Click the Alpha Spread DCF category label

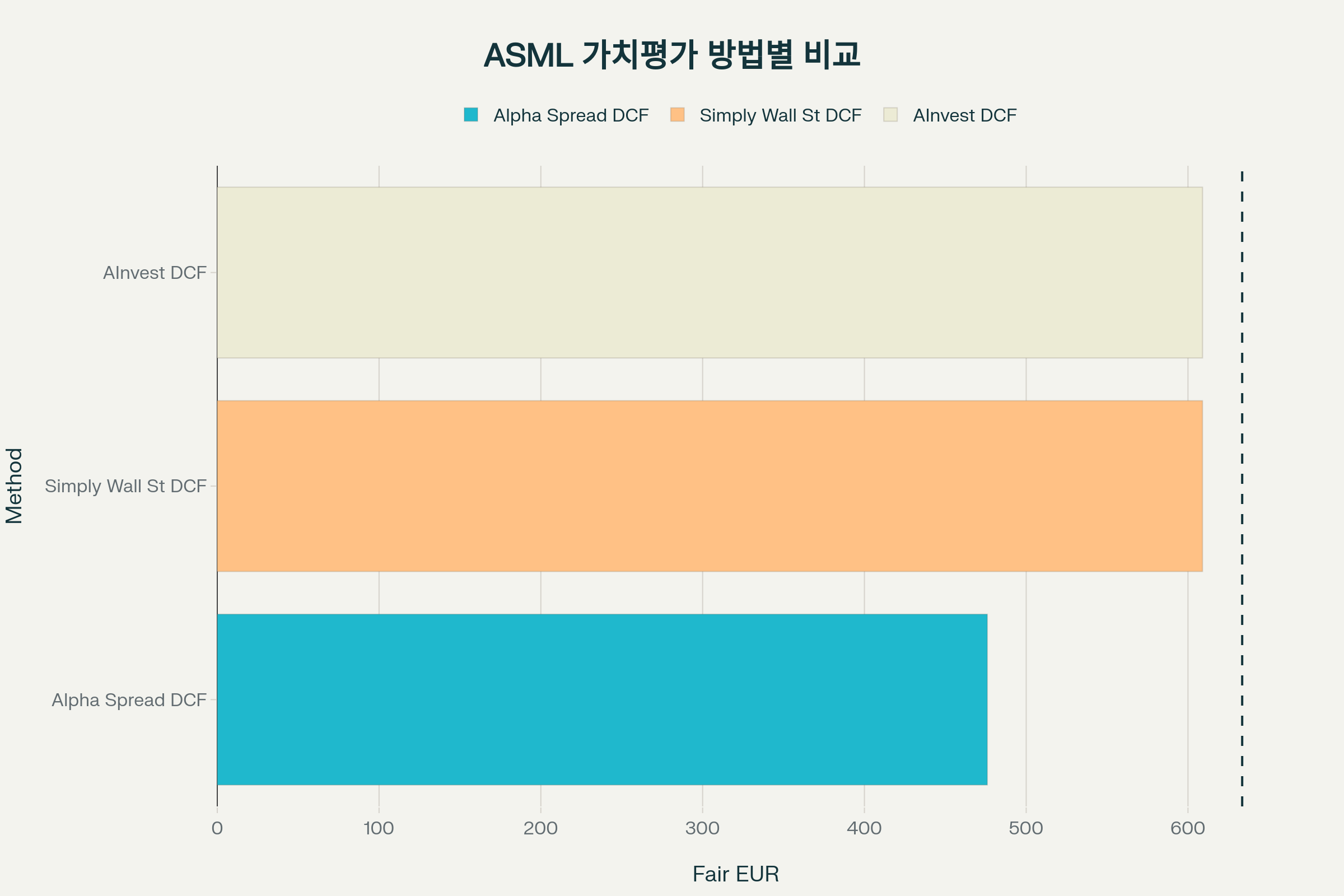130,698
